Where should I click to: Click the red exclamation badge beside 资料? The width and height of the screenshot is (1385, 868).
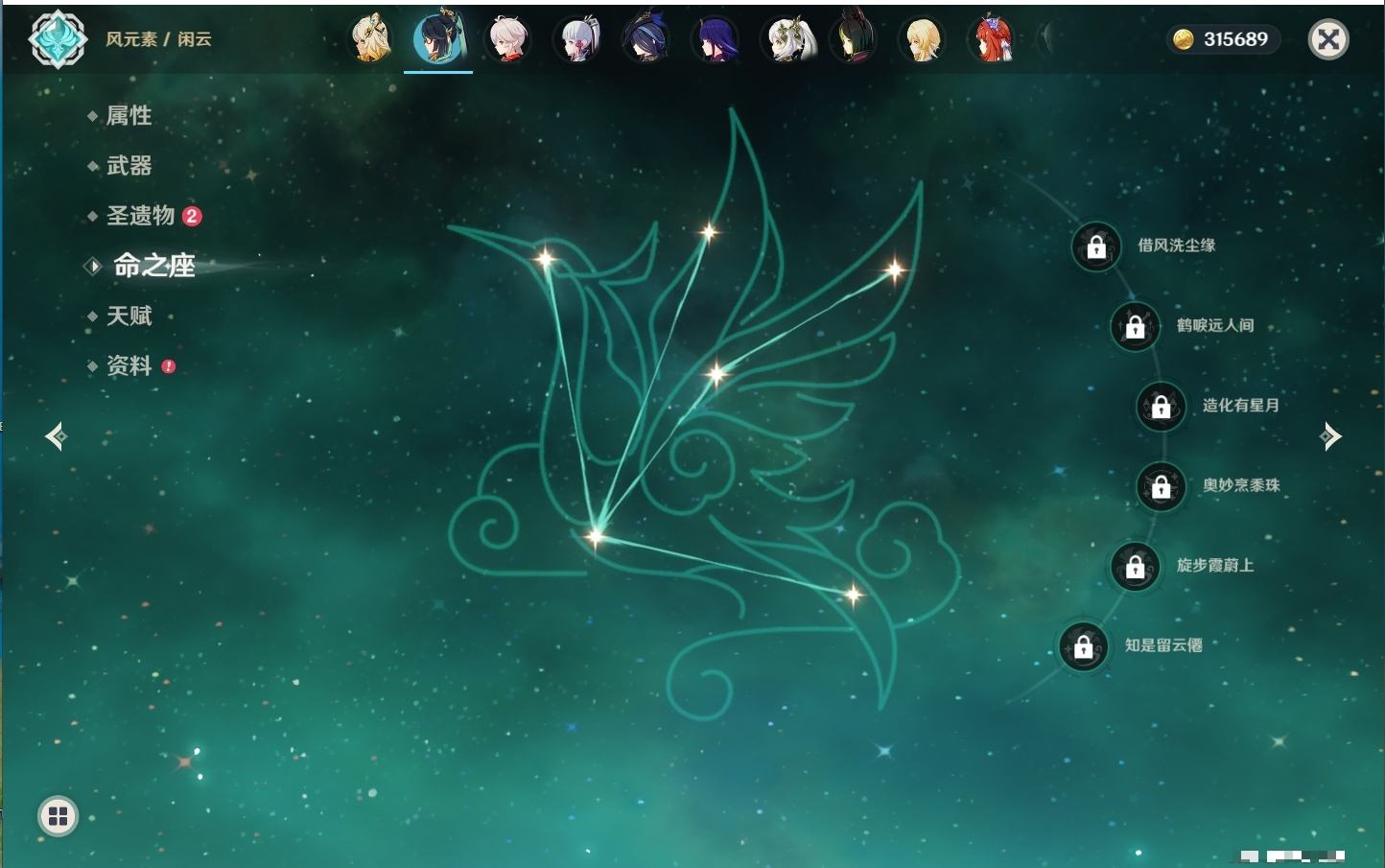click(169, 365)
